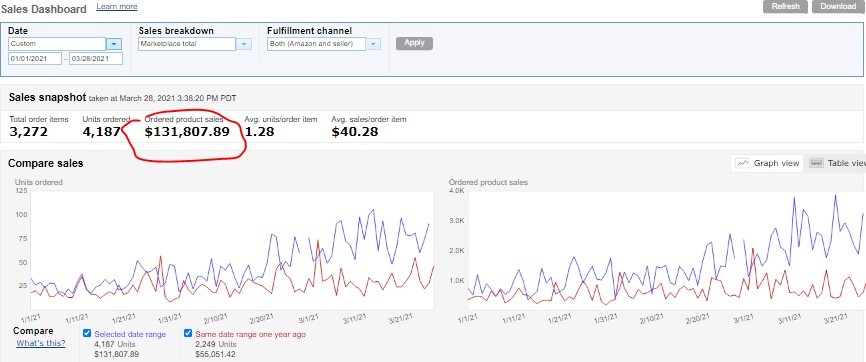
Task: Click the start date field 01/01/2021
Action: [x=35, y=59]
